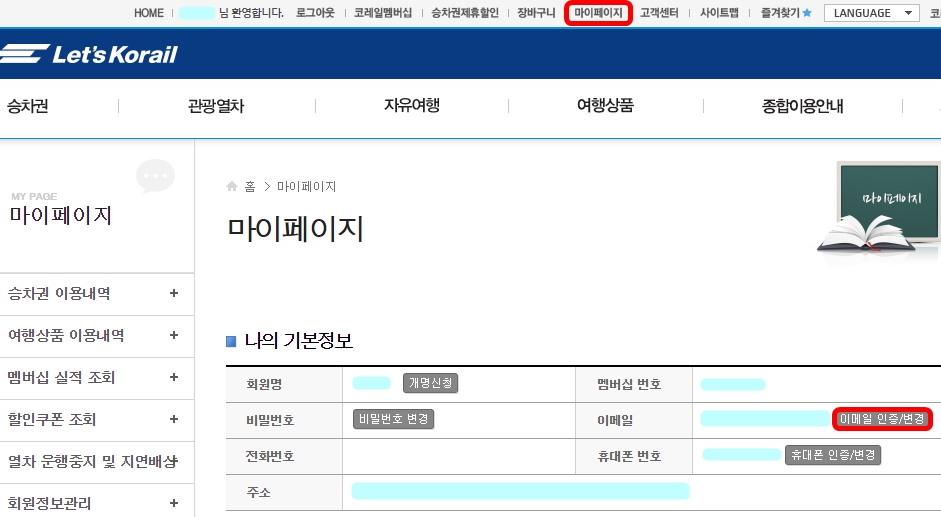The width and height of the screenshot is (941, 517).
Task: Click the 휴대폰 인증/변경 button
Action: [x=833, y=455]
